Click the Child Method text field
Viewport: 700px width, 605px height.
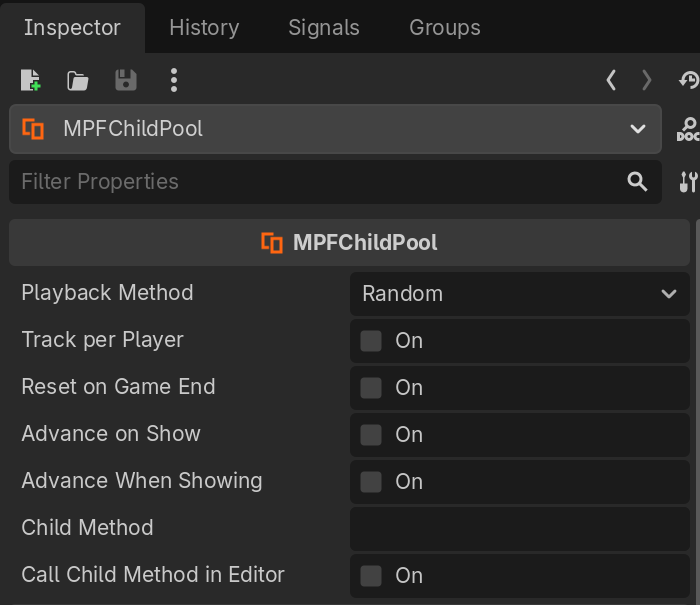point(519,528)
